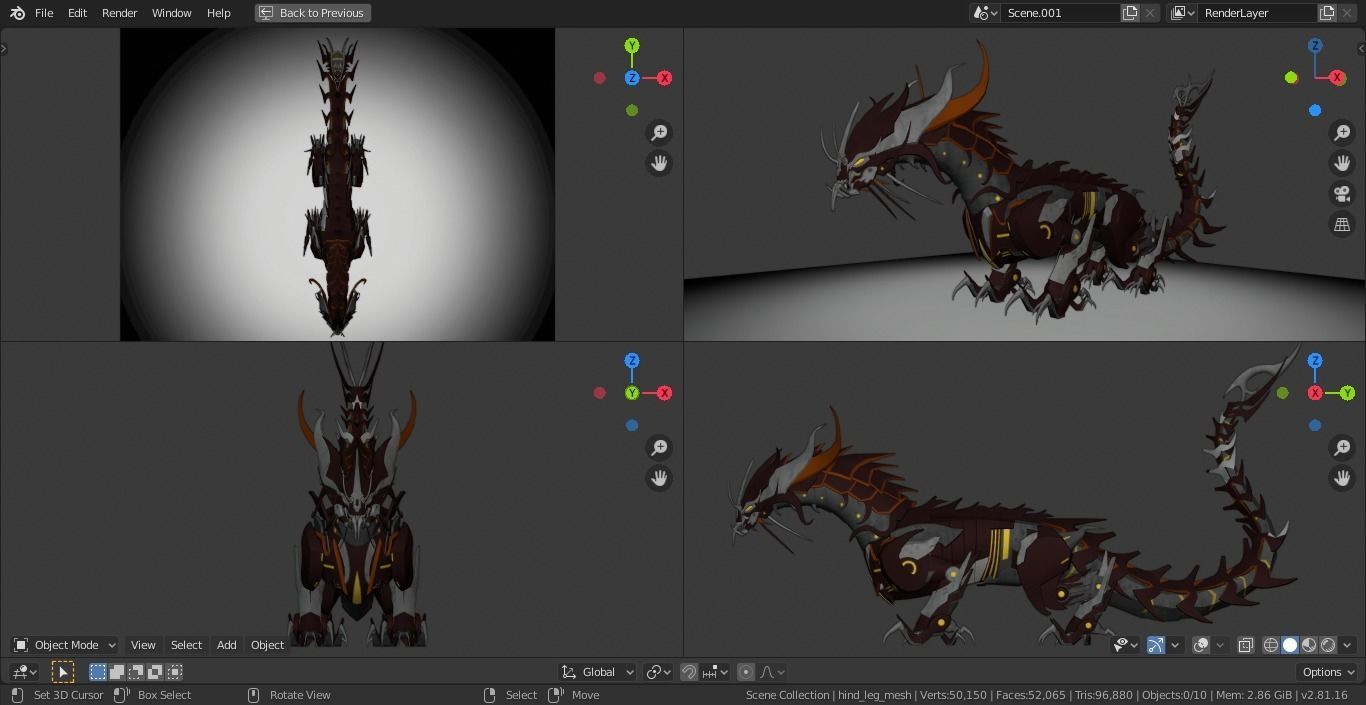Open Global transform orientation dropdown
Image resolution: width=1366 pixels, height=705 pixels.
598,672
